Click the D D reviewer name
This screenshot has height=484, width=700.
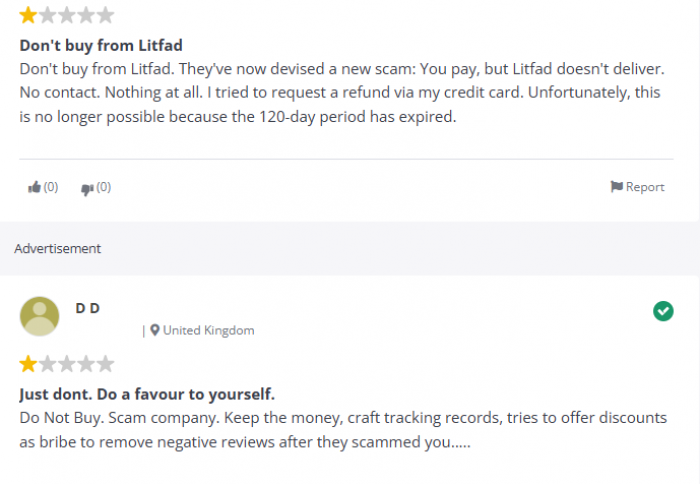coord(88,308)
